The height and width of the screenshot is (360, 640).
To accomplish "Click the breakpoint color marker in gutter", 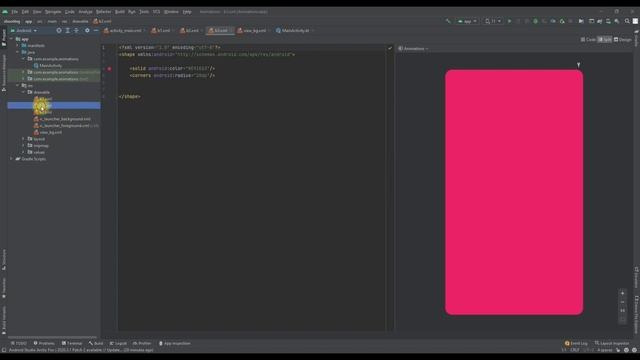I will pyautogui.click(x=109, y=69).
